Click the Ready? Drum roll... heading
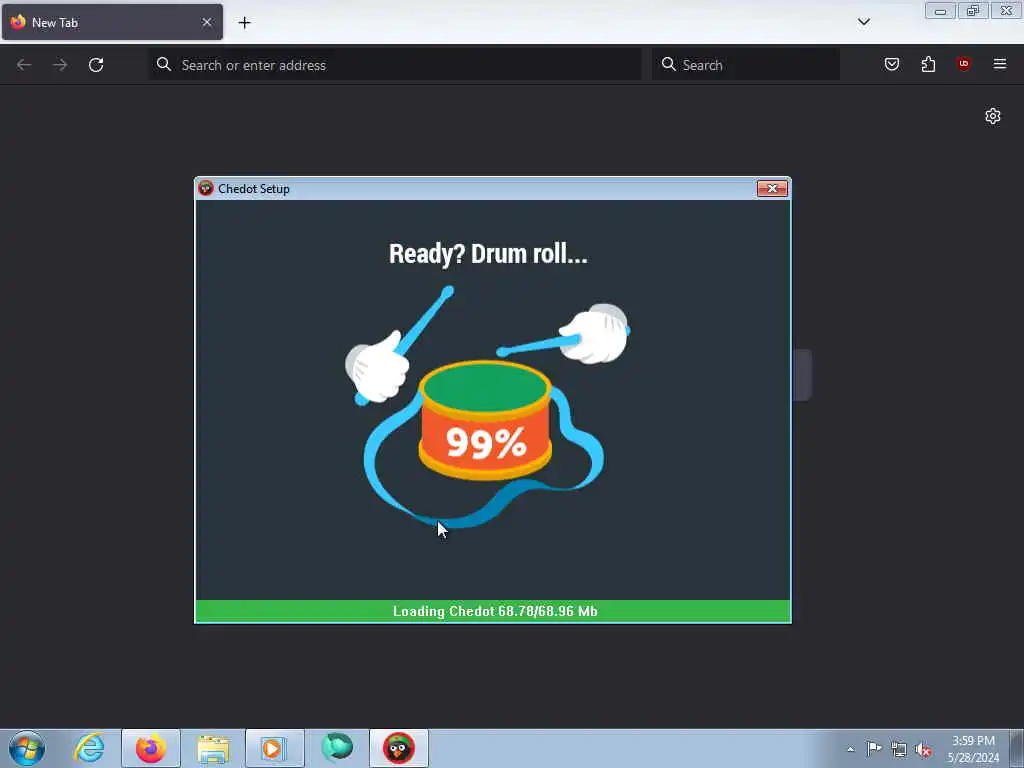The height and width of the screenshot is (768, 1024). (488, 253)
